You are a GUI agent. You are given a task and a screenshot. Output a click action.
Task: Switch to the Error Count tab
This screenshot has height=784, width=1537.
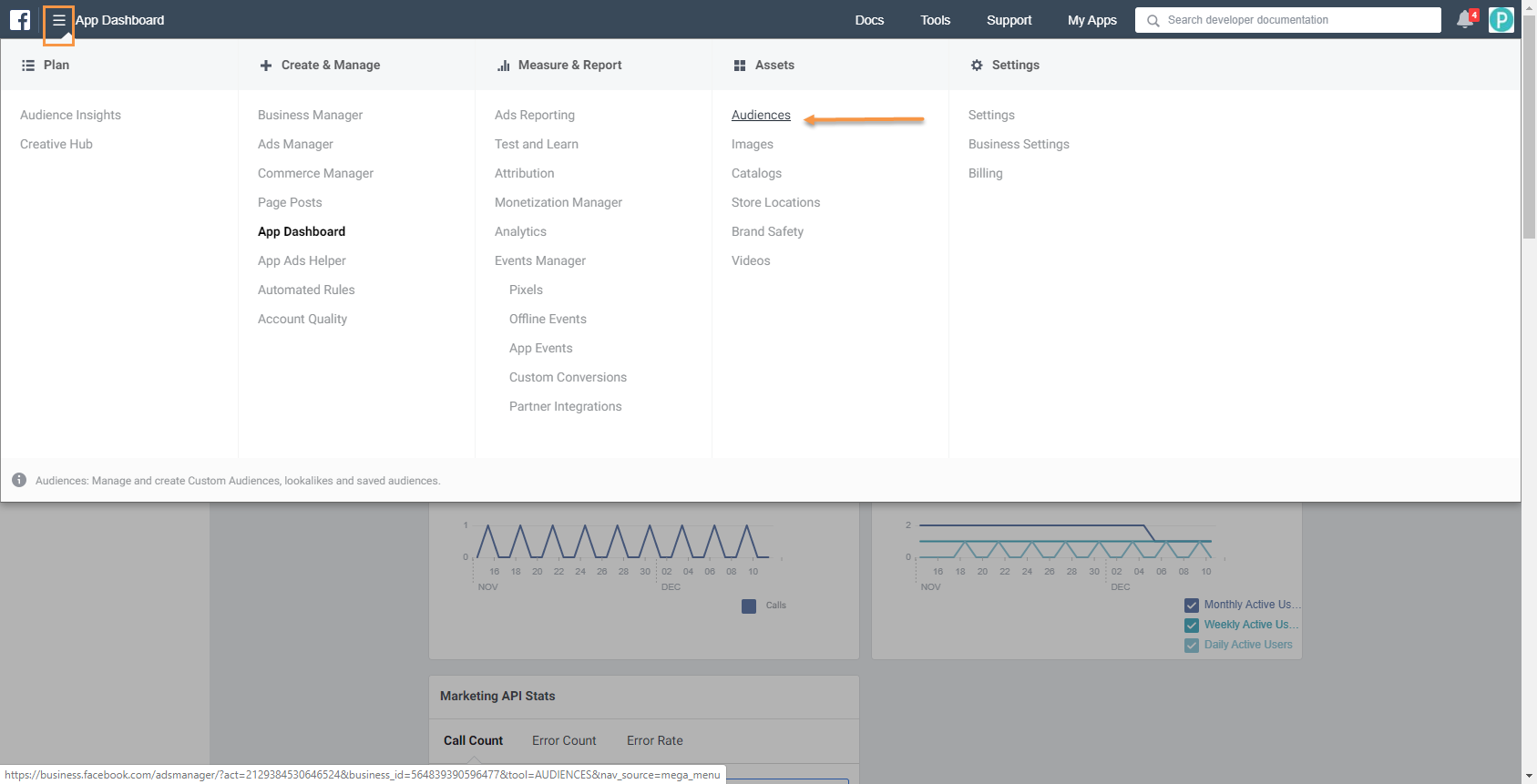tap(564, 740)
